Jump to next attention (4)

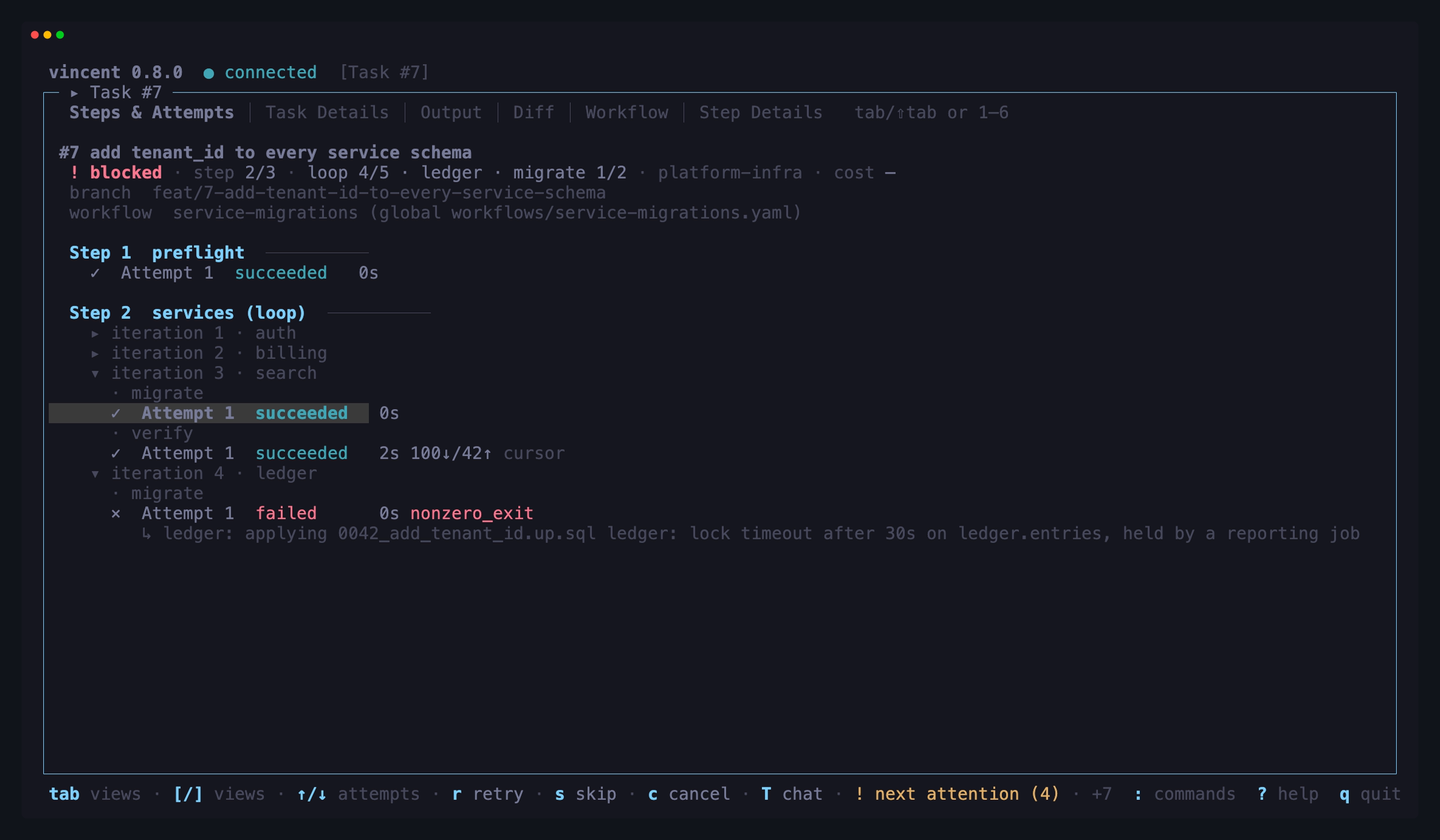(956, 794)
